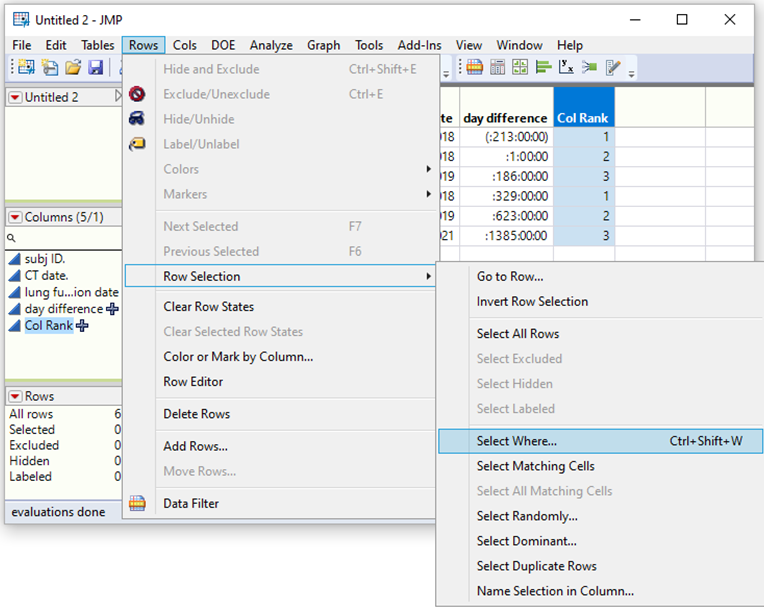Screen dimensions: 764x612
Task: Open the Untitled 2 red triangle menu
Action: coord(15,97)
